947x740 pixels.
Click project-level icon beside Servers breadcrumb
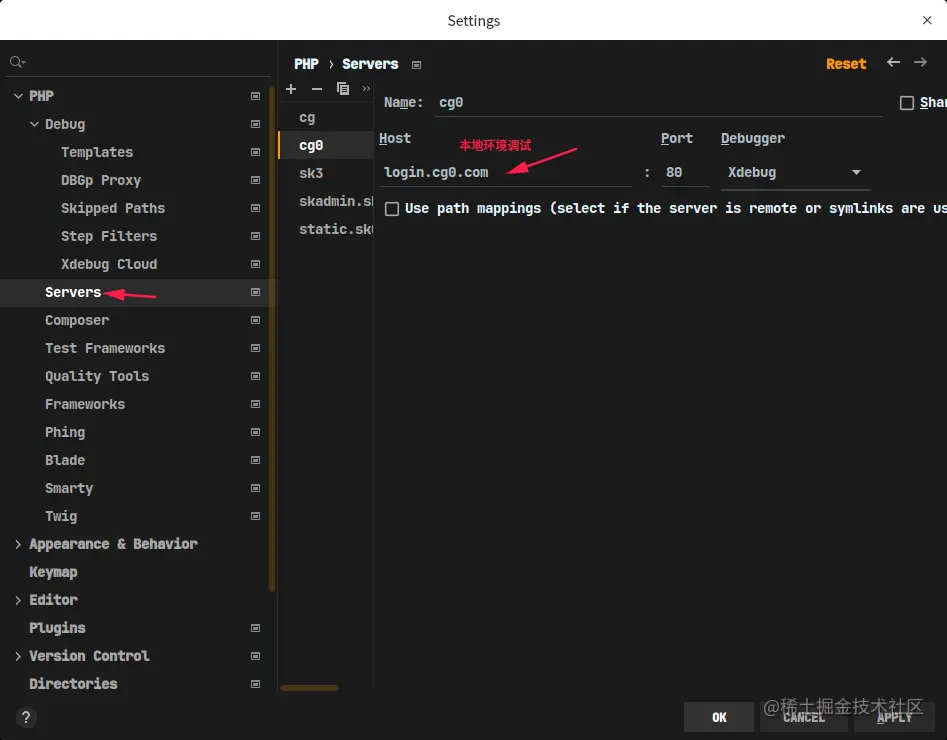click(416, 65)
